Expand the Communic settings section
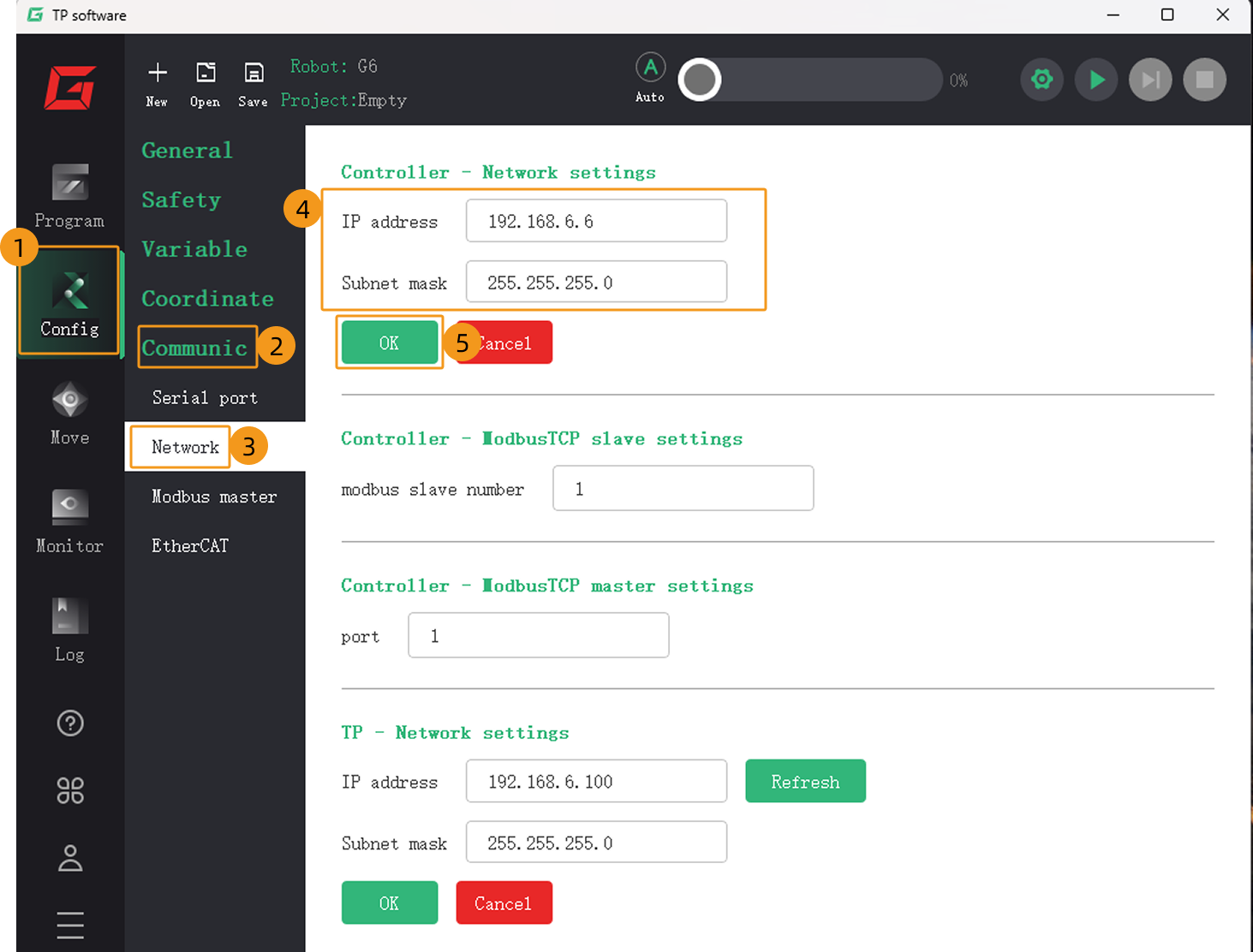Viewport: 1253px width, 952px height. click(x=195, y=348)
